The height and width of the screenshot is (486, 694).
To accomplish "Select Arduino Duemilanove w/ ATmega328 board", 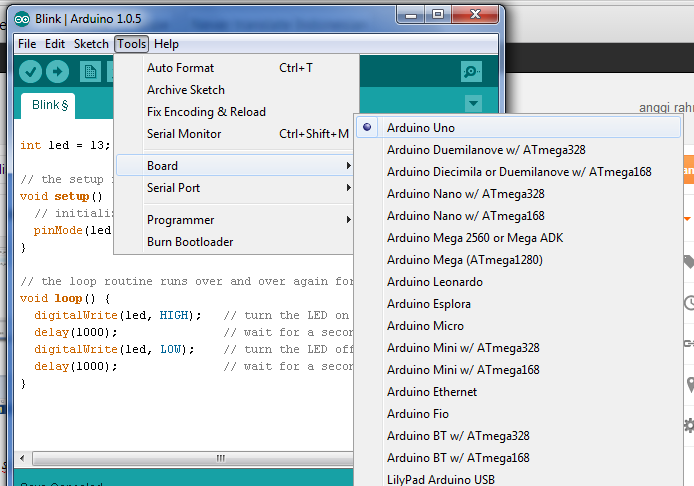I will tap(518, 150).
